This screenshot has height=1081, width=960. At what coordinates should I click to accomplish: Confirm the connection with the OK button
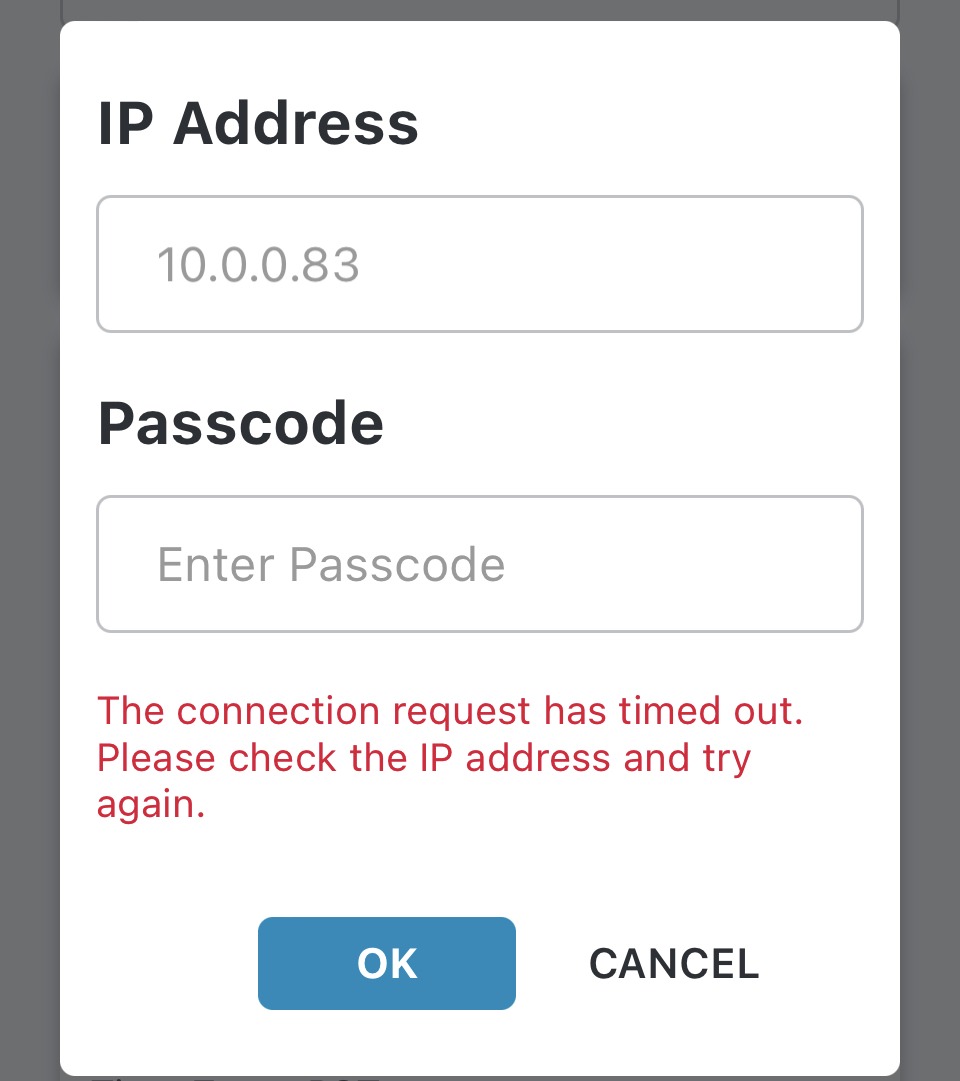click(x=387, y=963)
